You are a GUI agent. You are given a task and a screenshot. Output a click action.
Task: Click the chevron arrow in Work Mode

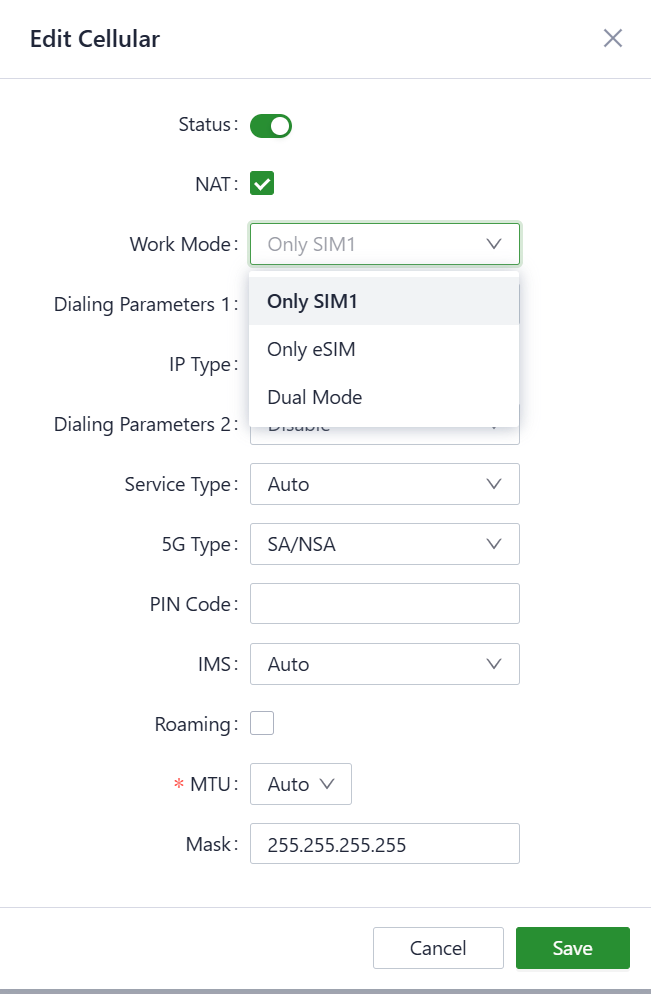coord(493,244)
